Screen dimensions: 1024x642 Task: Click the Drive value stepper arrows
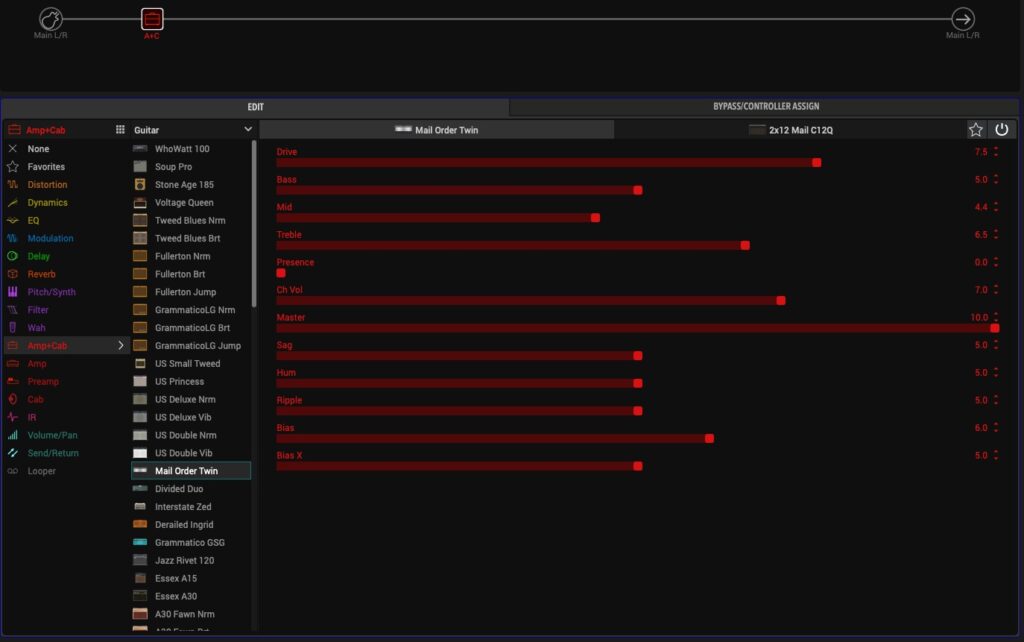(x=996, y=152)
